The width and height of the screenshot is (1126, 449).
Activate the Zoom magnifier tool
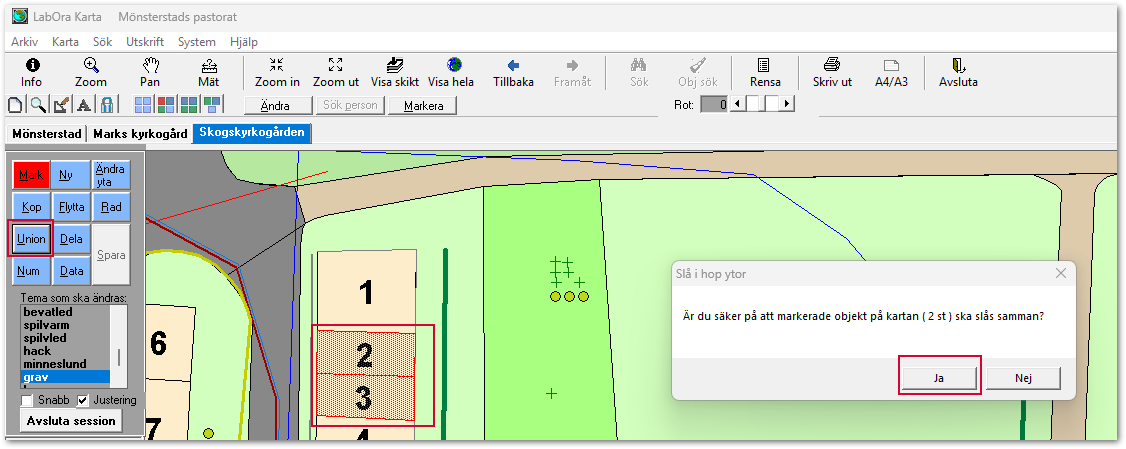[x=91, y=73]
